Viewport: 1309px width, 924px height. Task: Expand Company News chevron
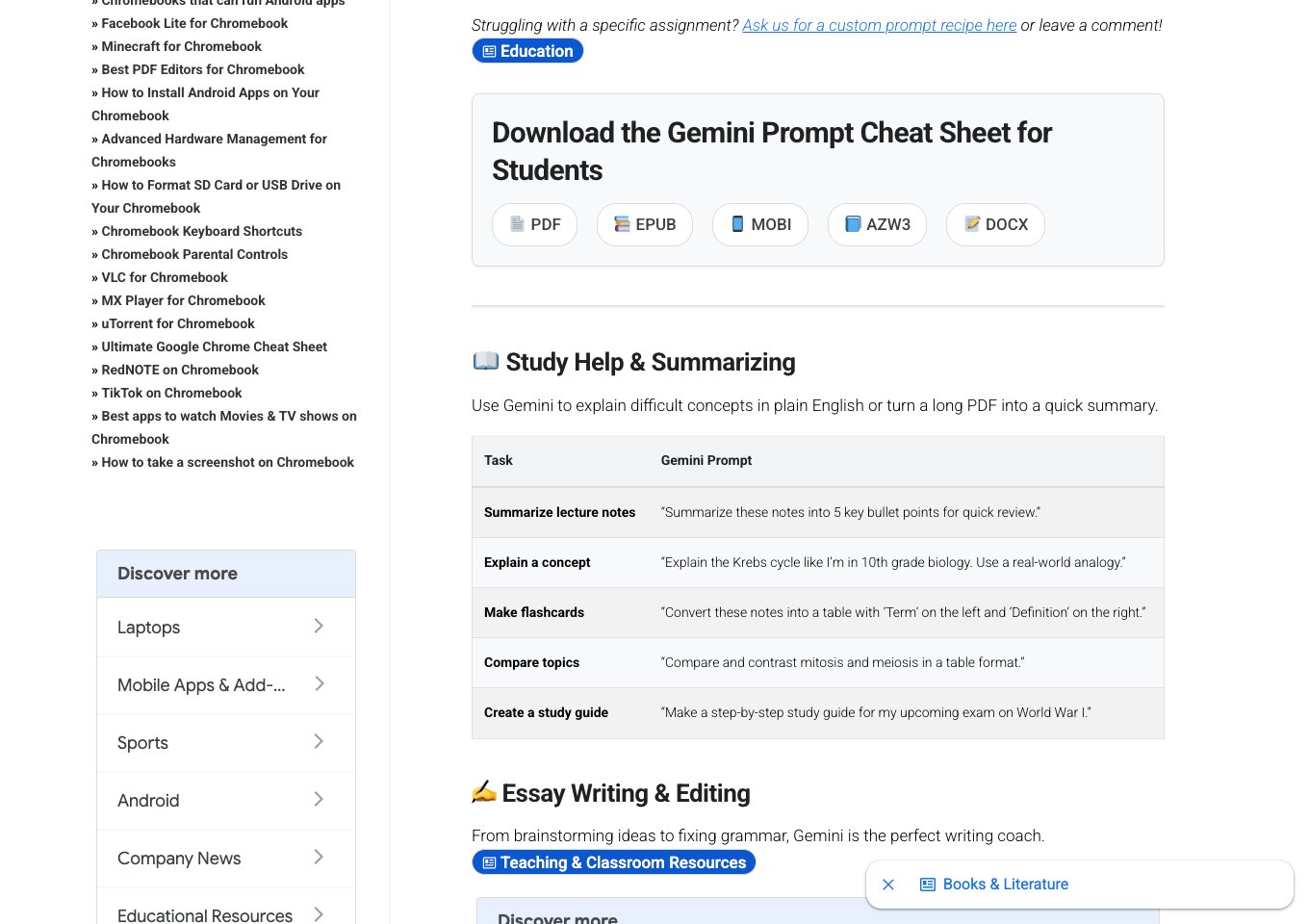click(x=319, y=858)
